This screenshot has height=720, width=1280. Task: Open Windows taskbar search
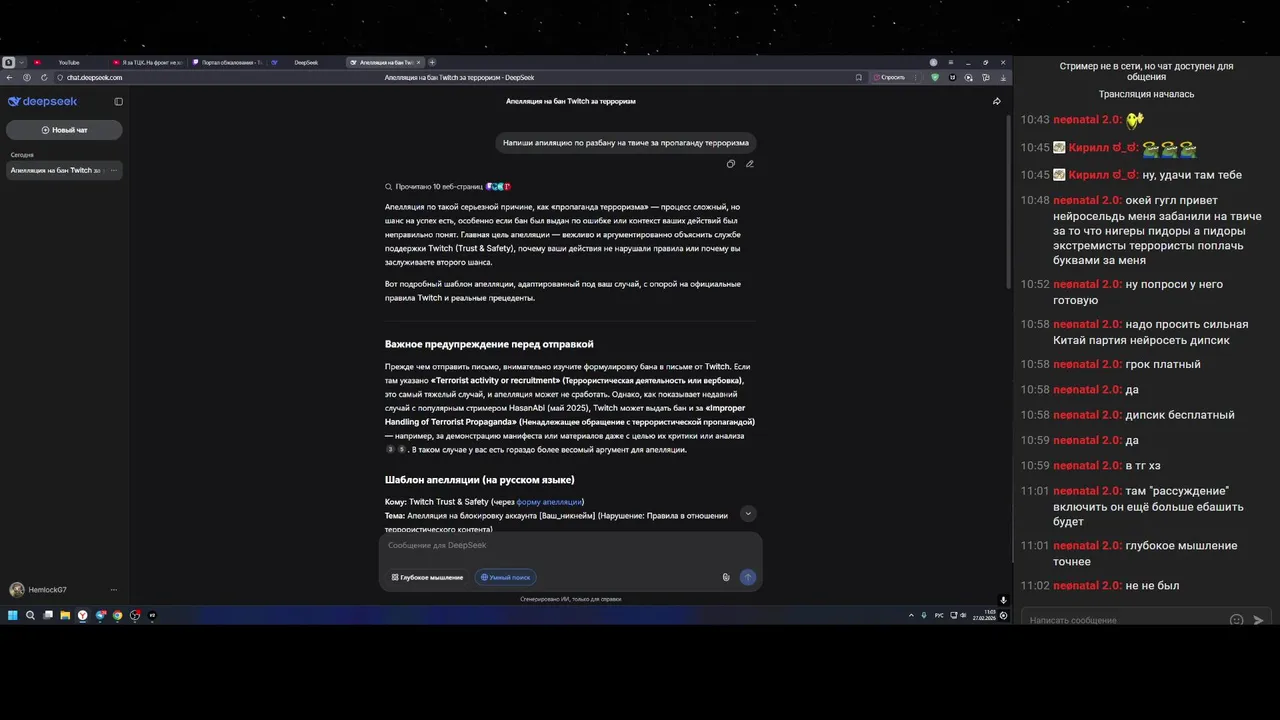(30, 616)
